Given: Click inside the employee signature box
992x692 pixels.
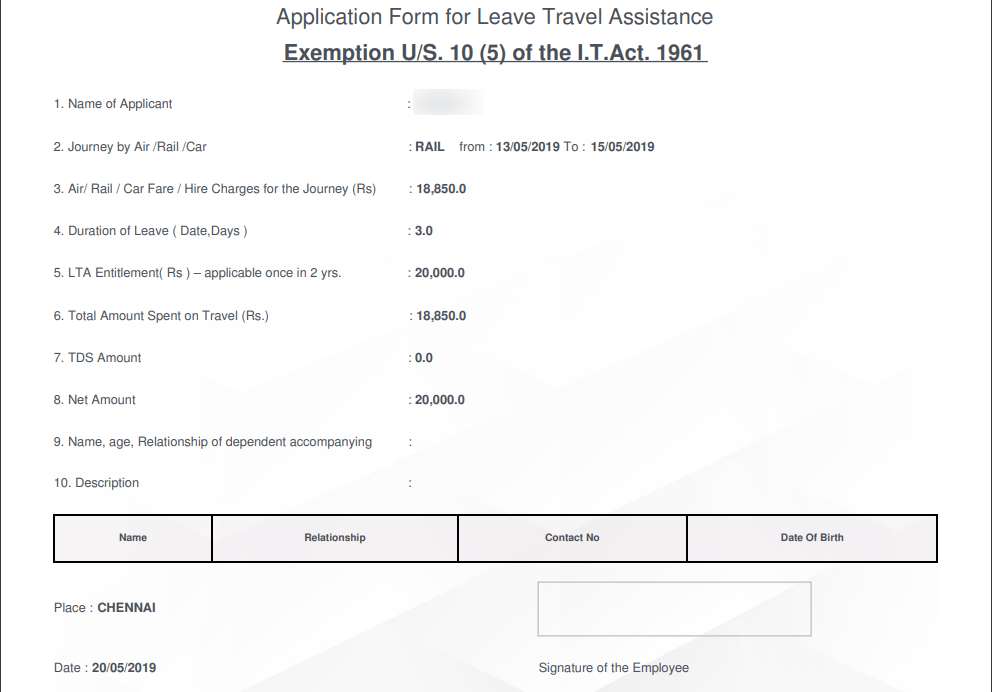Looking at the screenshot, I should (673, 608).
